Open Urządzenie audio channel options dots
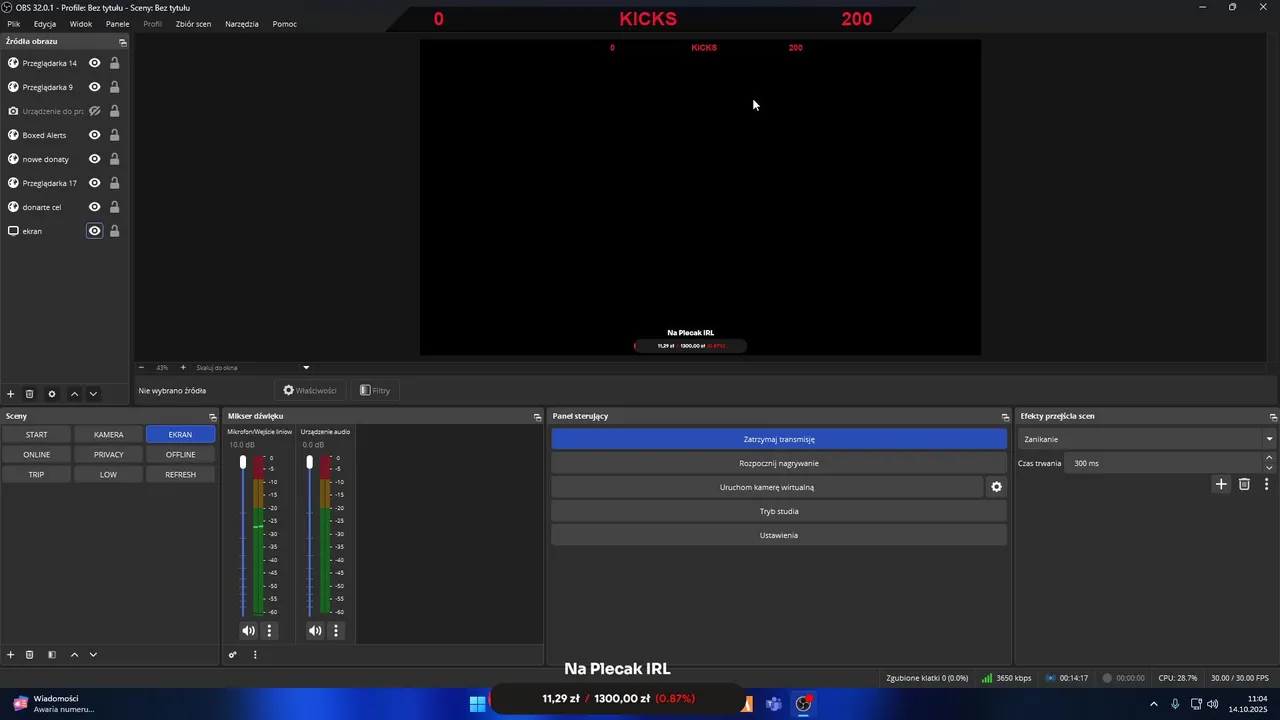Screen dimensions: 1280x720 tap(336, 631)
